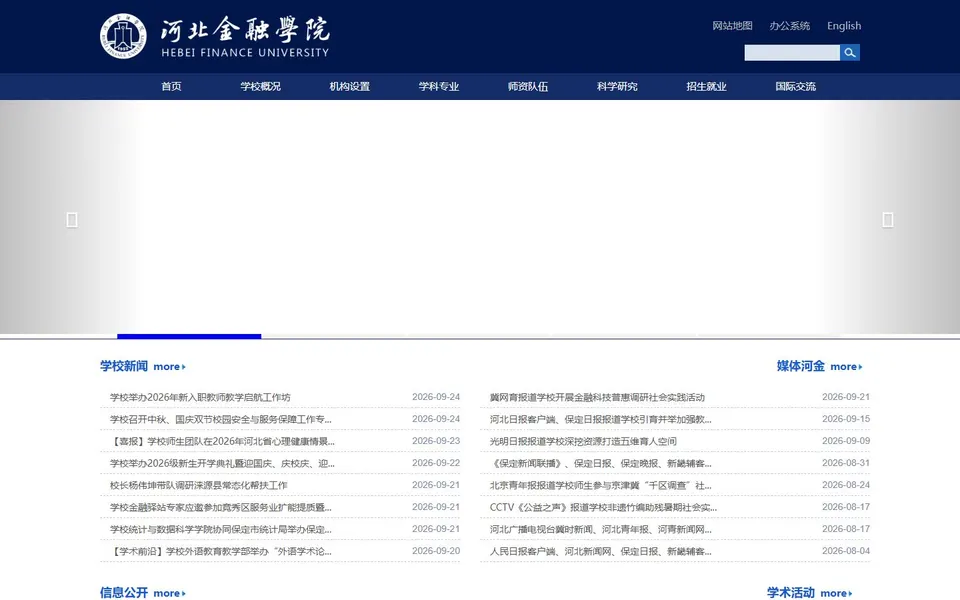The height and width of the screenshot is (600, 960).
Task: Open the 网站地图 sitemap link
Action: [732, 26]
